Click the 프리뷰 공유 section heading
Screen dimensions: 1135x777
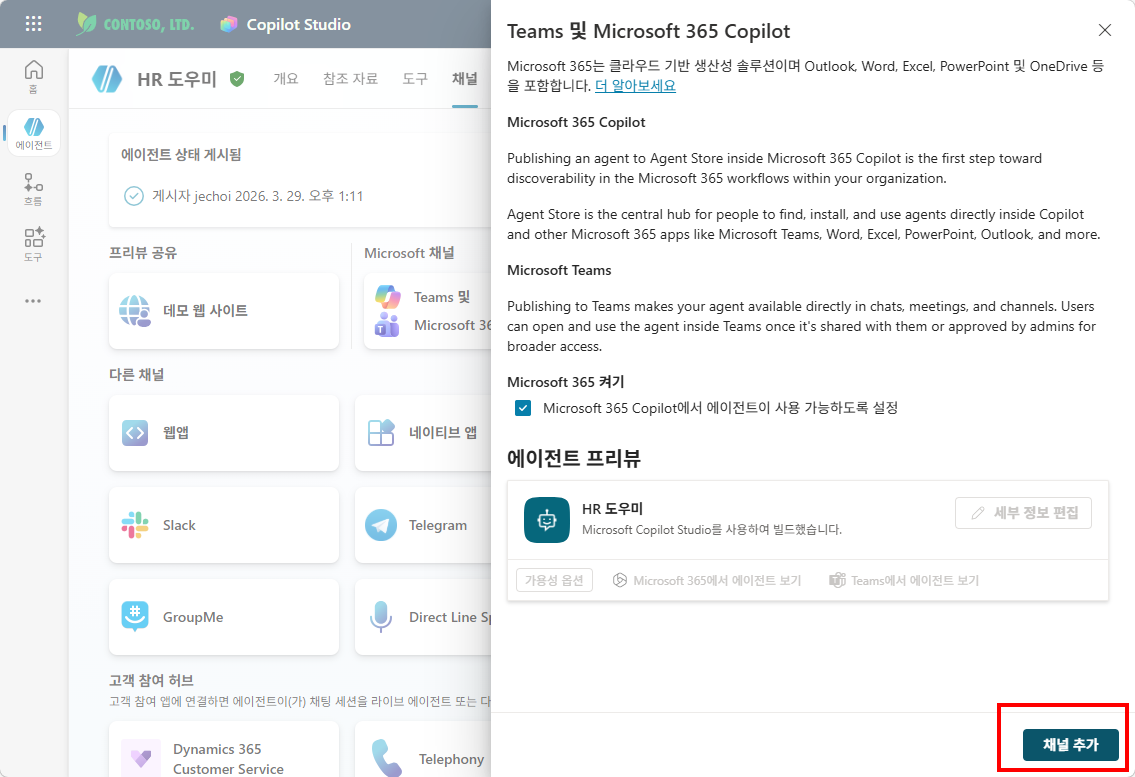click(x=143, y=253)
